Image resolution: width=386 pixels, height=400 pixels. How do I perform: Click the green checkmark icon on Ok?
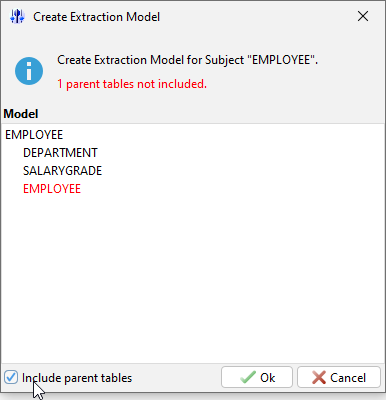(248, 378)
